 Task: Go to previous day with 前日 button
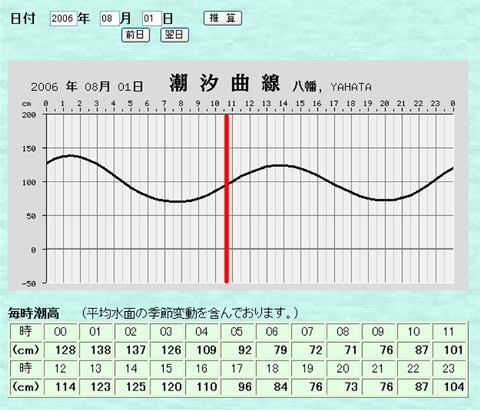pyautogui.click(x=135, y=35)
